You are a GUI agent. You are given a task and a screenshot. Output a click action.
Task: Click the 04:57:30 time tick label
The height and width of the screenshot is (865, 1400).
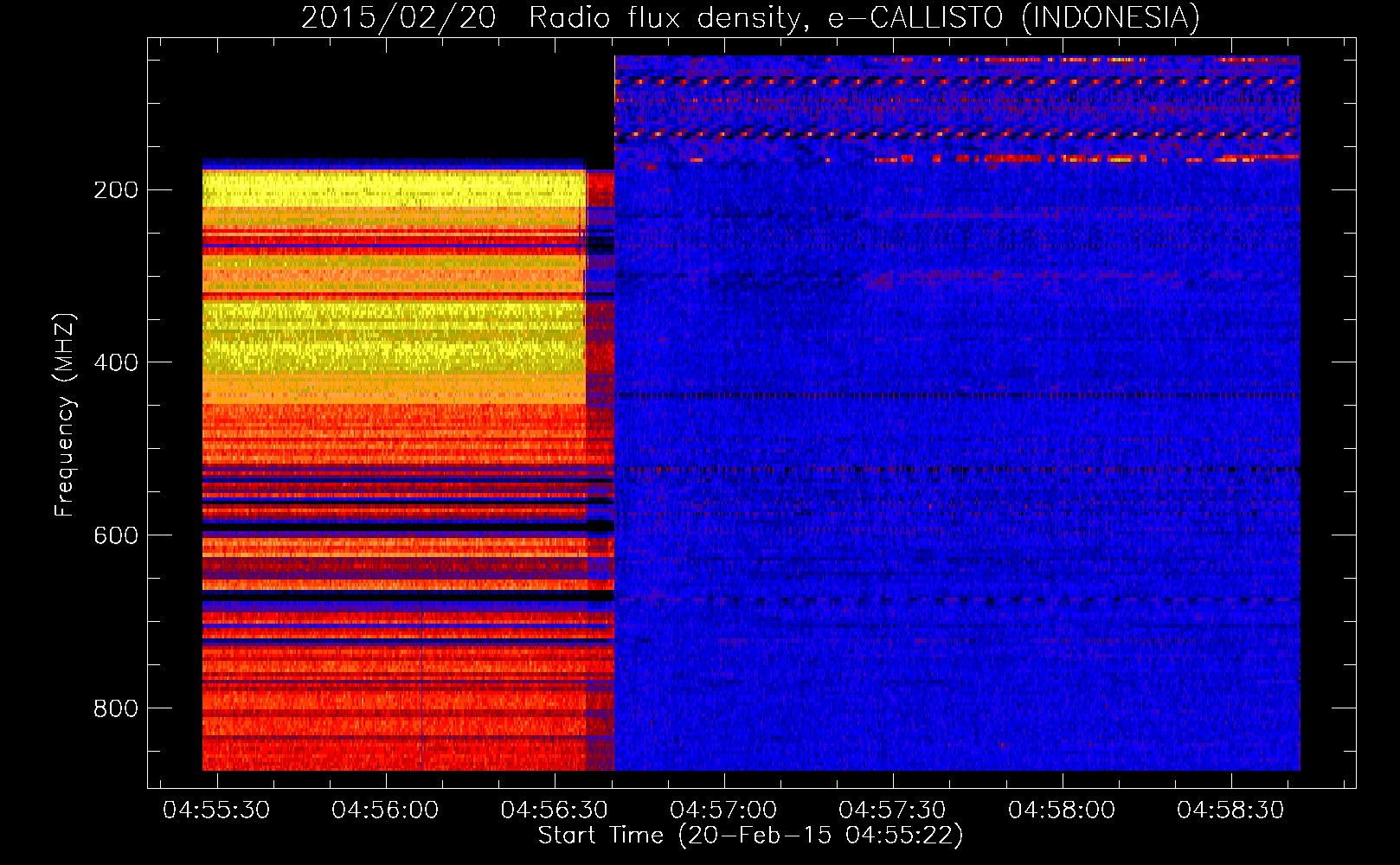pyautogui.click(x=892, y=811)
